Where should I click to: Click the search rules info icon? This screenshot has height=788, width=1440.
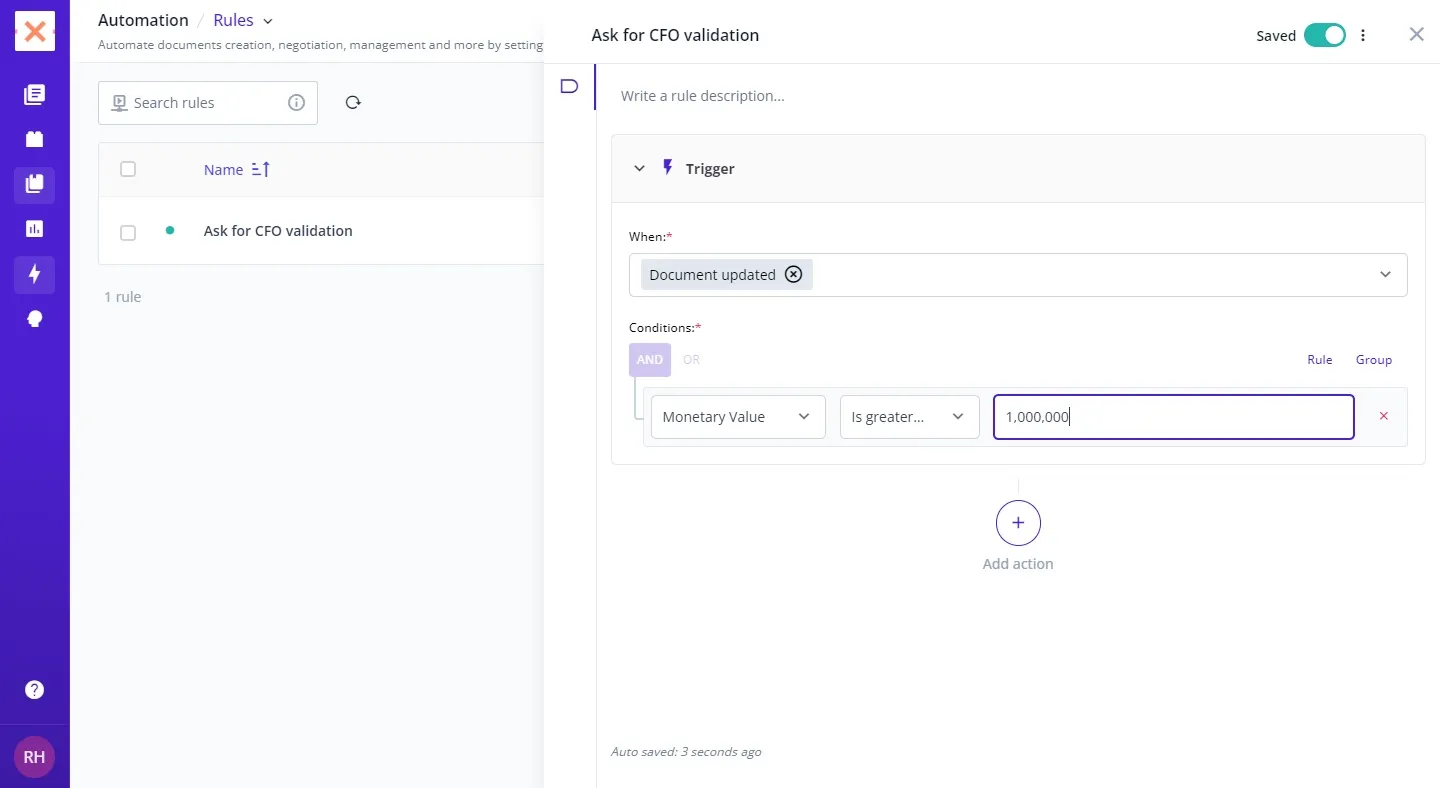click(x=296, y=102)
